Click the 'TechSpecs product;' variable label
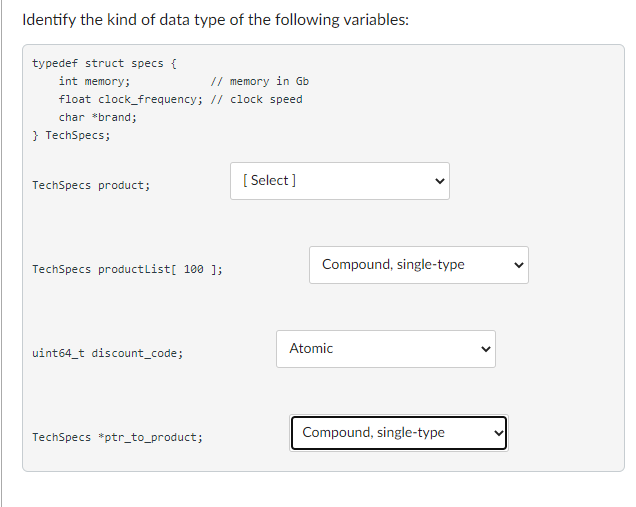The image size is (636, 507). pyautogui.click(x=91, y=185)
